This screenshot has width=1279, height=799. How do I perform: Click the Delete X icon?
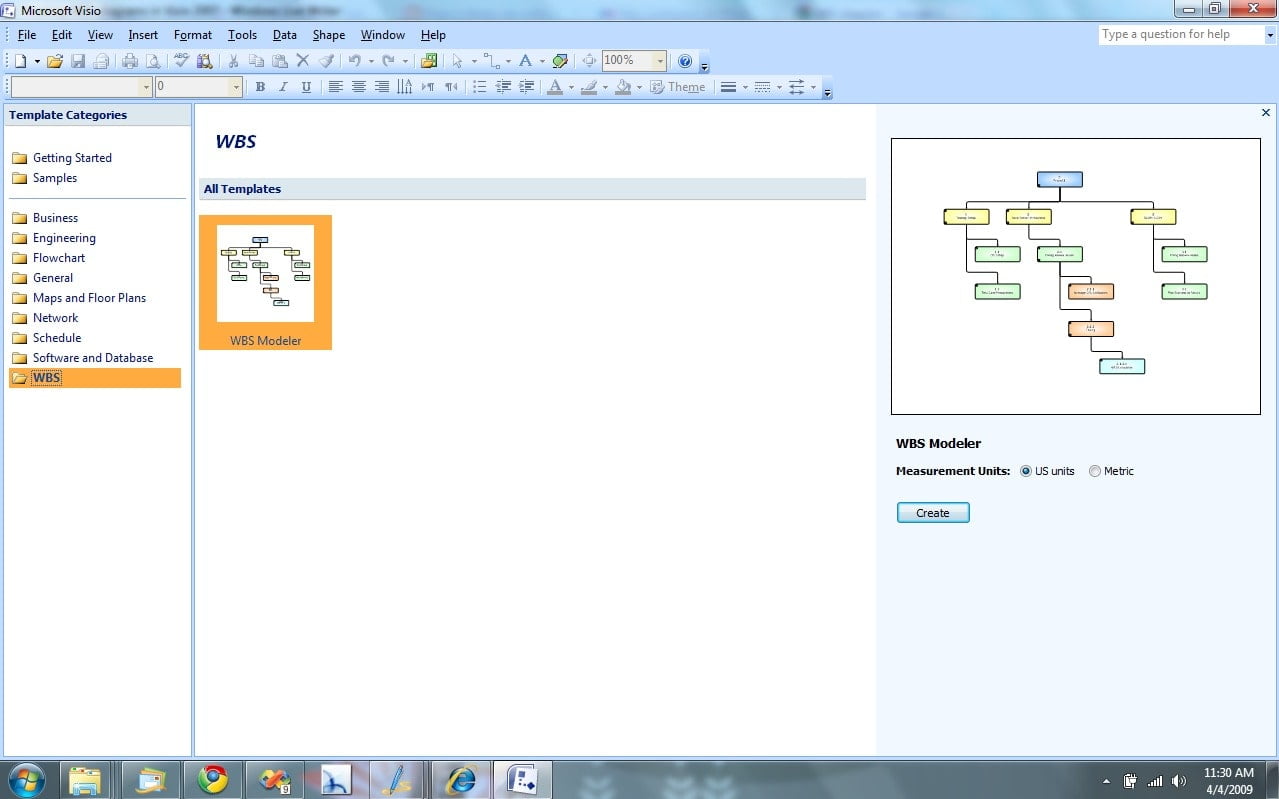click(x=303, y=61)
